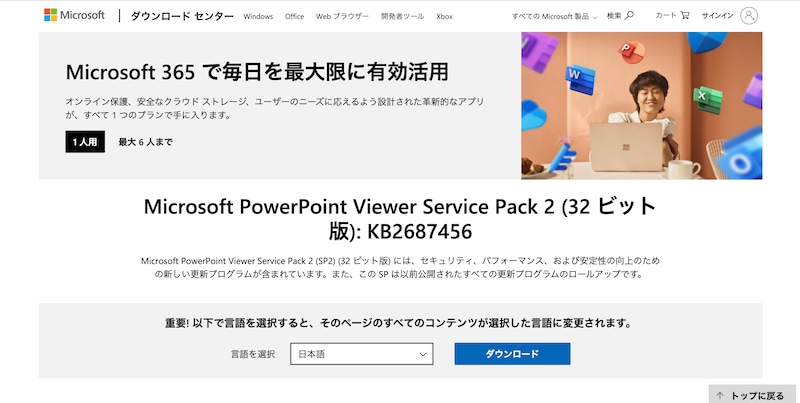The width and height of the screenshot is (800, 403).
Task: Select the 1人用 plan toggle
Action: tap(85, 142)
